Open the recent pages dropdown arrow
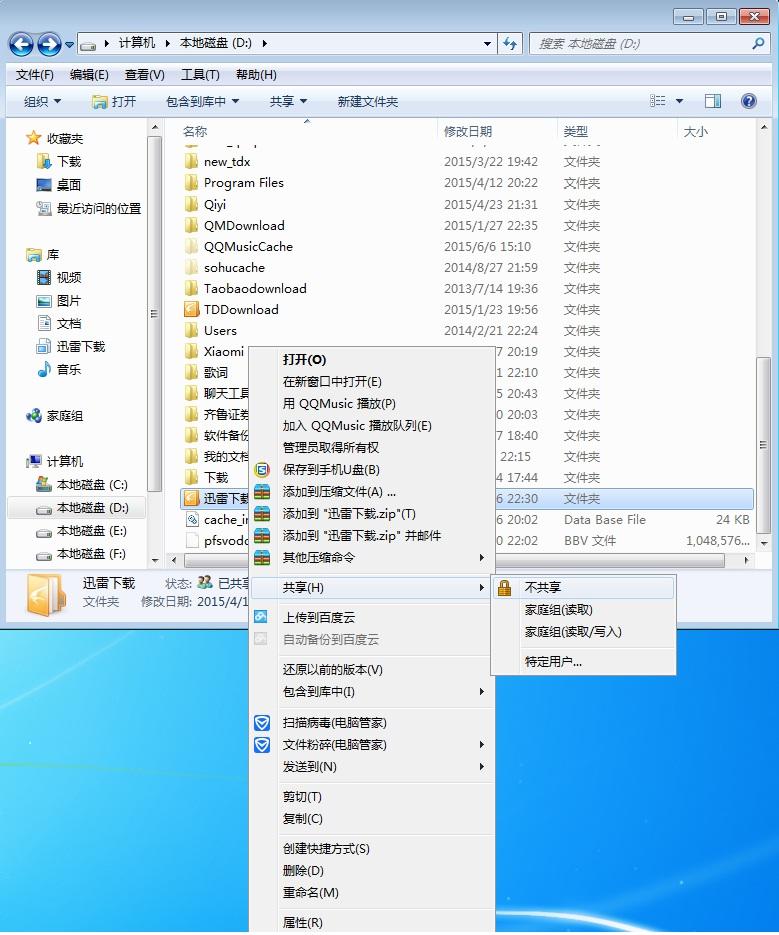779x935 pixels. click(x=69, y=44)
